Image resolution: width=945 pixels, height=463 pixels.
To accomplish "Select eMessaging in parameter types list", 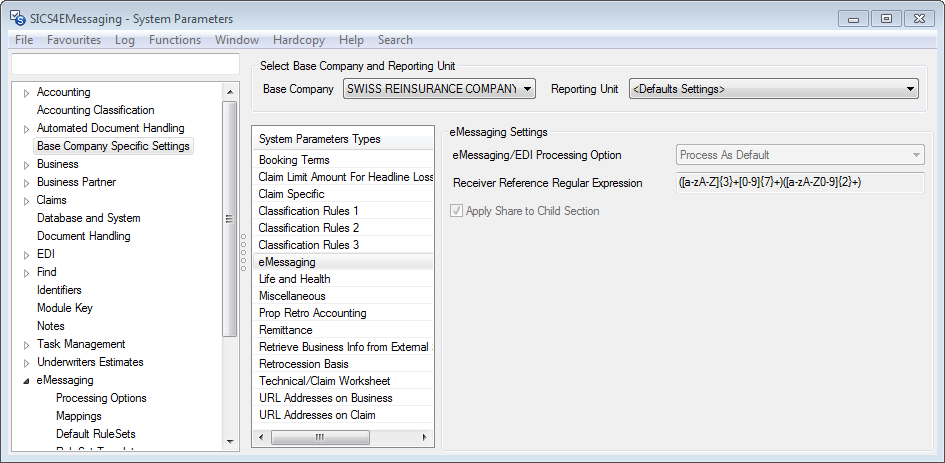I will pos(342,262).
